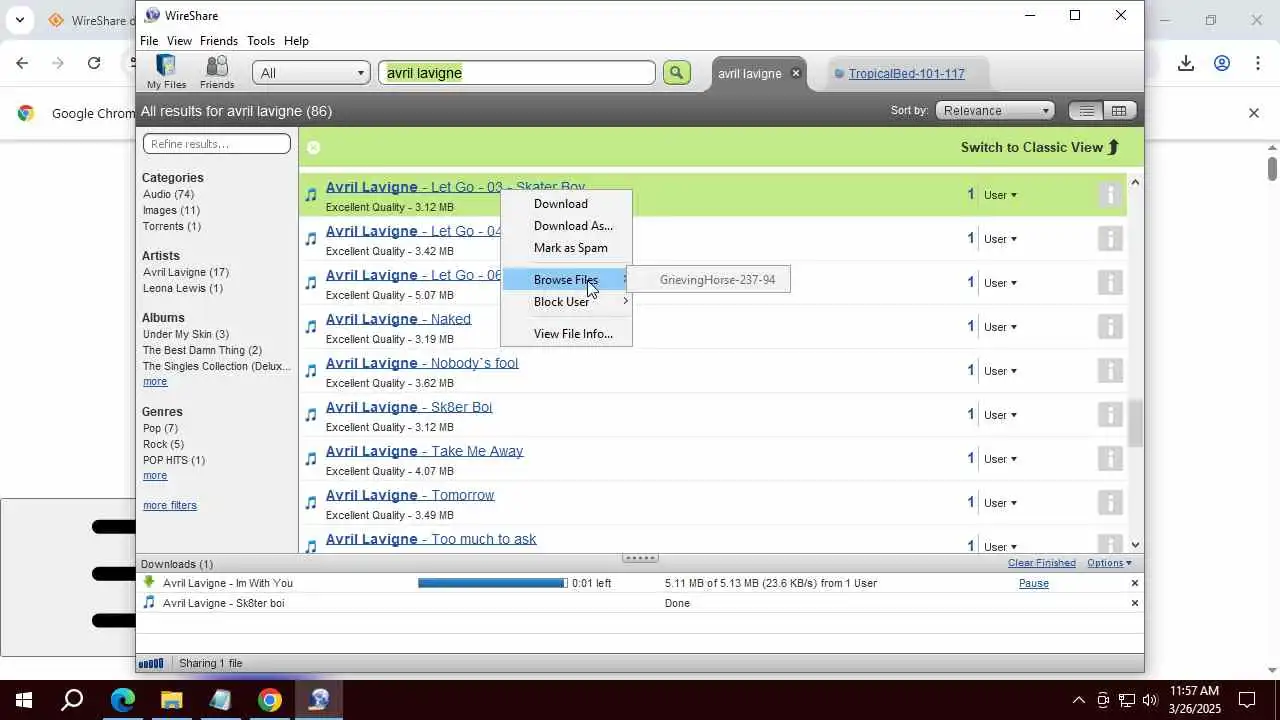
Task: Open Google Chrome from taskbar
Action: tap(269, 700)
